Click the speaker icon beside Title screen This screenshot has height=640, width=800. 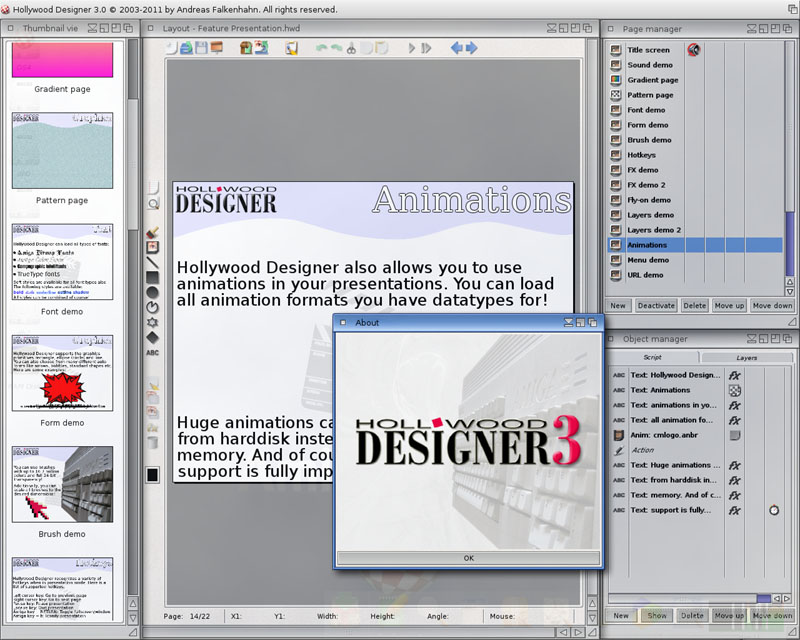(x=693, y=50)
